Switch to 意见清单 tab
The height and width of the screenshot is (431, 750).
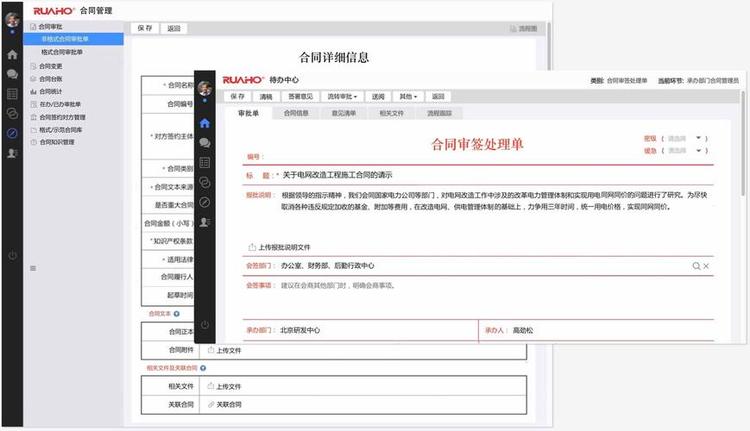[x=344, y=113]
